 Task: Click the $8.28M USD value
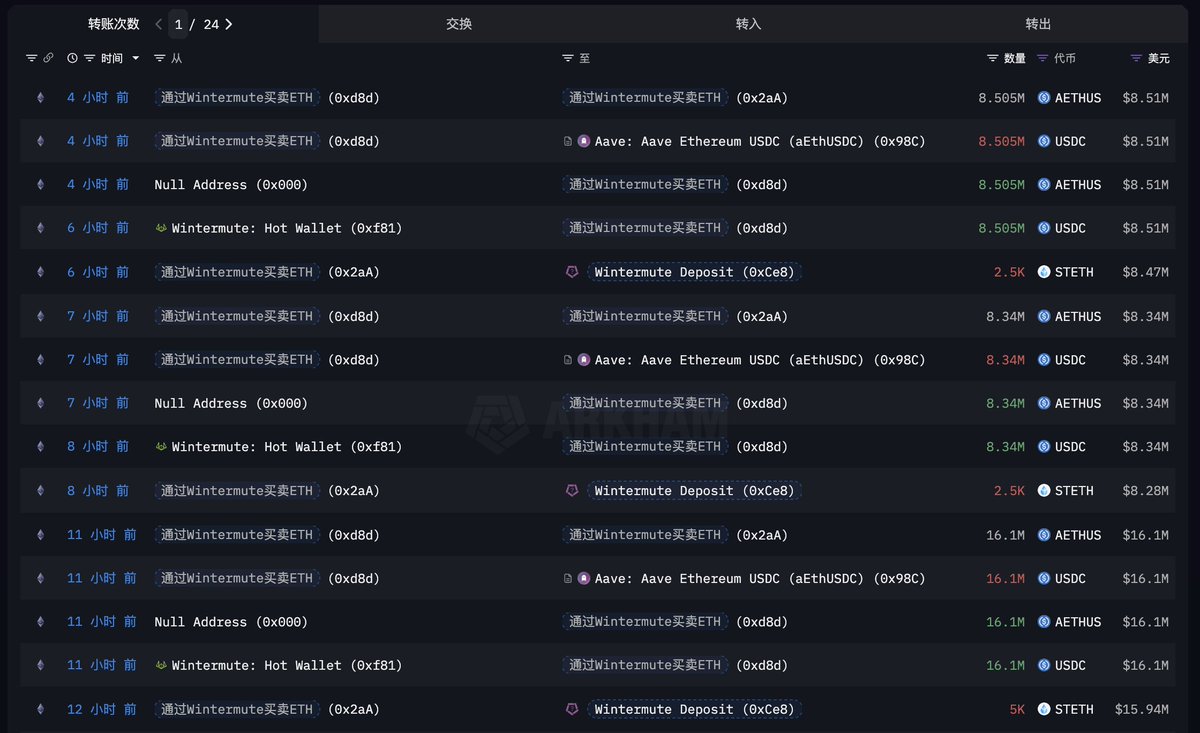click(x=1146, y=491)
